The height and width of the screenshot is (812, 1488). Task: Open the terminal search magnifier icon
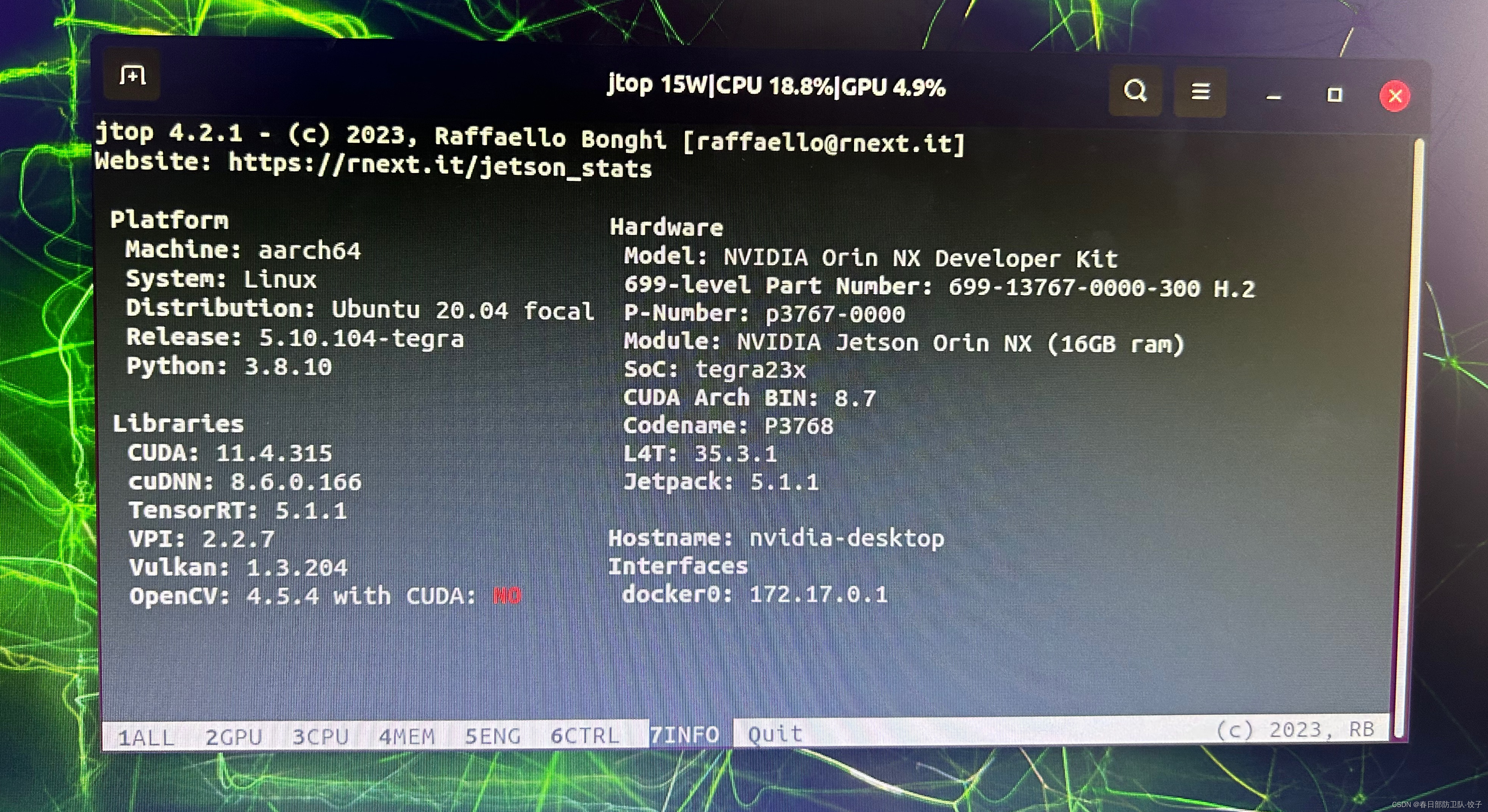coord(1135,91)
